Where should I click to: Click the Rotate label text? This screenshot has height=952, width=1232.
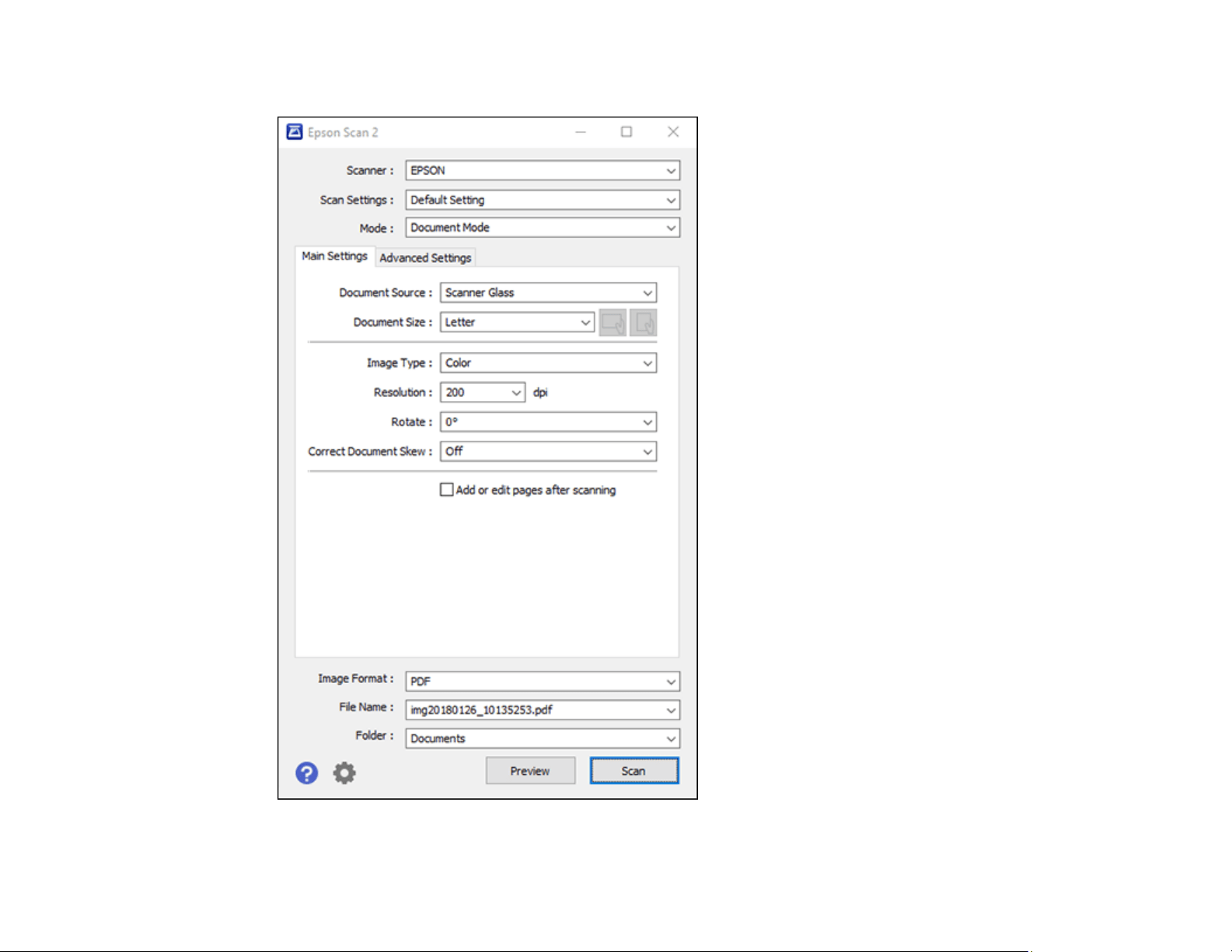tap(411, 422)
